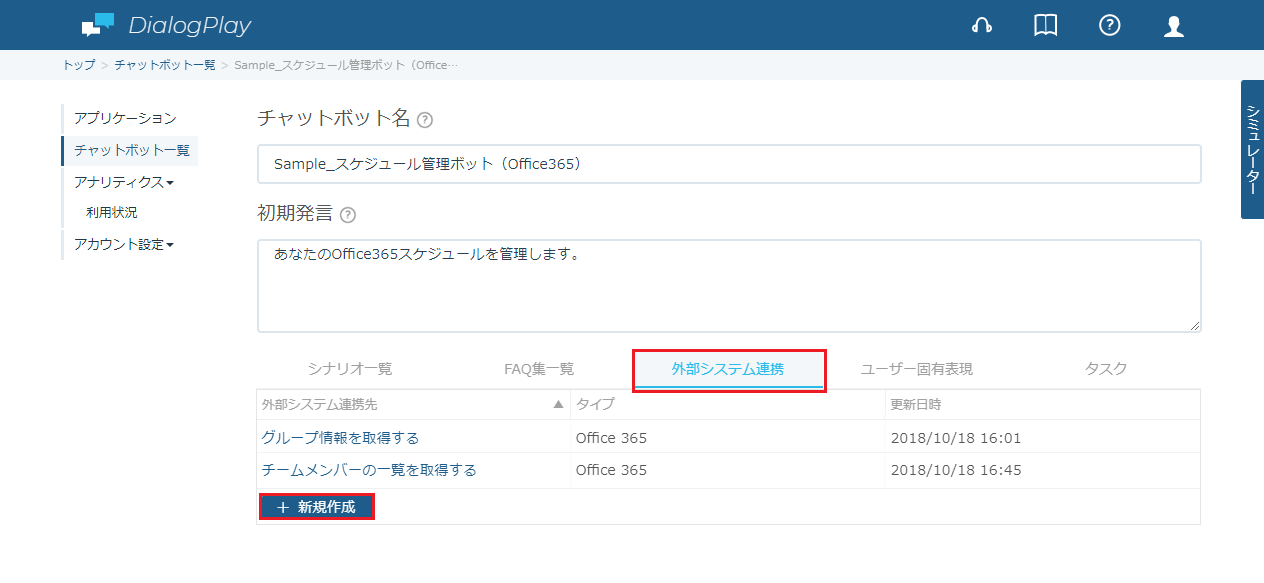Go to トップ breadcrumb link
Viewport: 1264px width, 583px height.
point(79,65)
